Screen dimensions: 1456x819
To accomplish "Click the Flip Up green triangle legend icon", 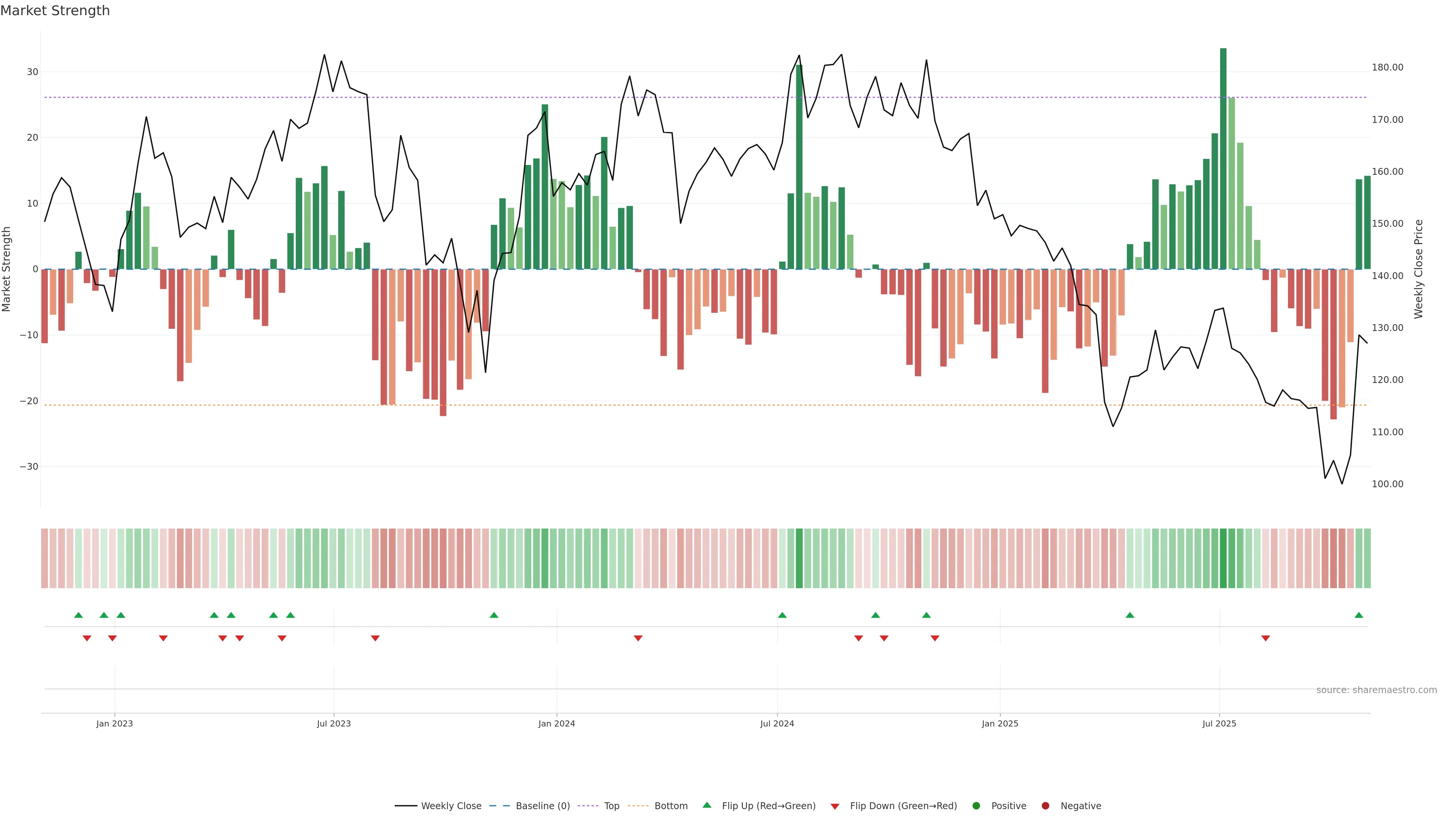I will click(x=706, y=805).
